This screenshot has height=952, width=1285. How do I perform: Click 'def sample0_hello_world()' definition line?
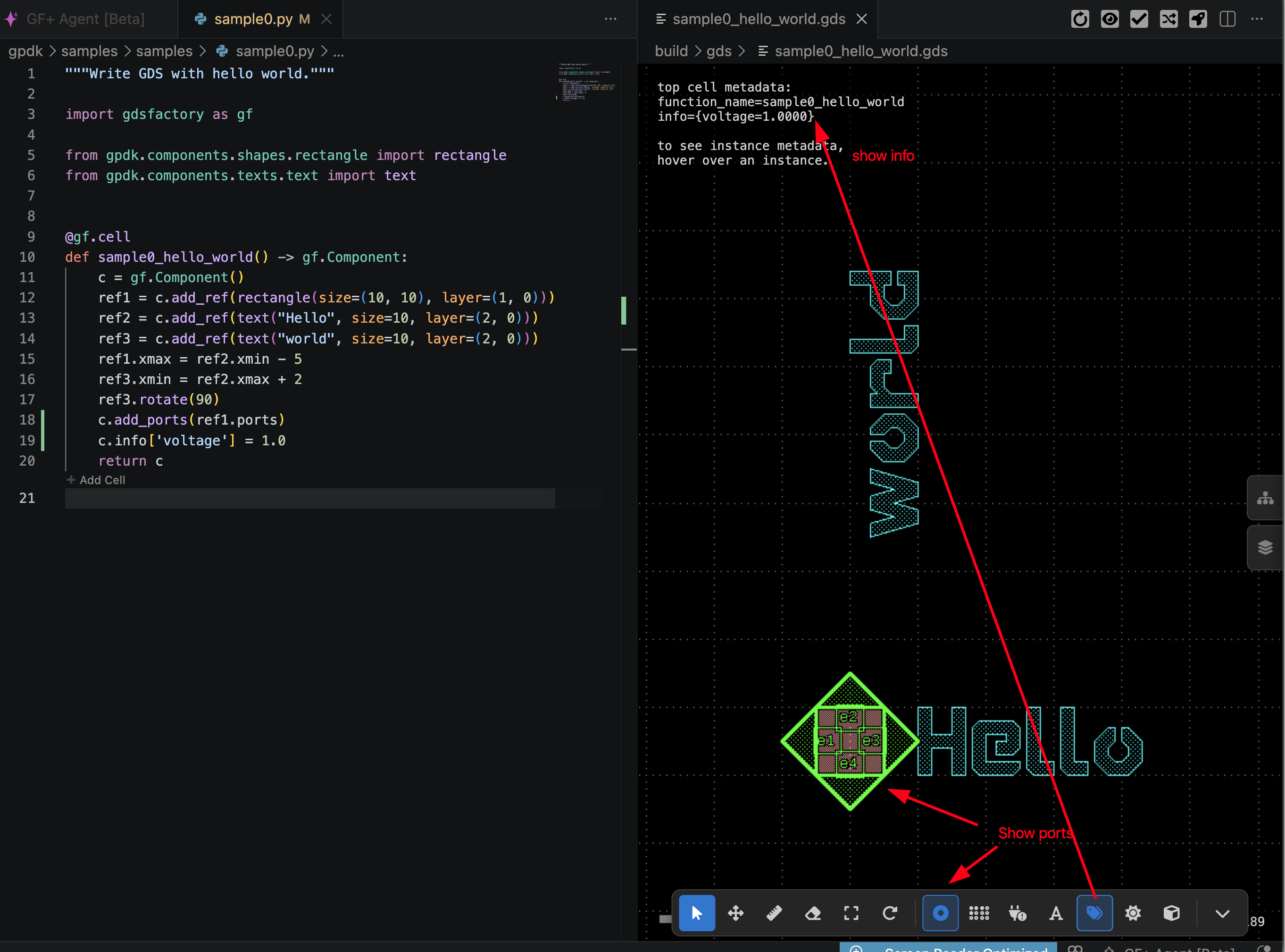(x=236, y=257)
